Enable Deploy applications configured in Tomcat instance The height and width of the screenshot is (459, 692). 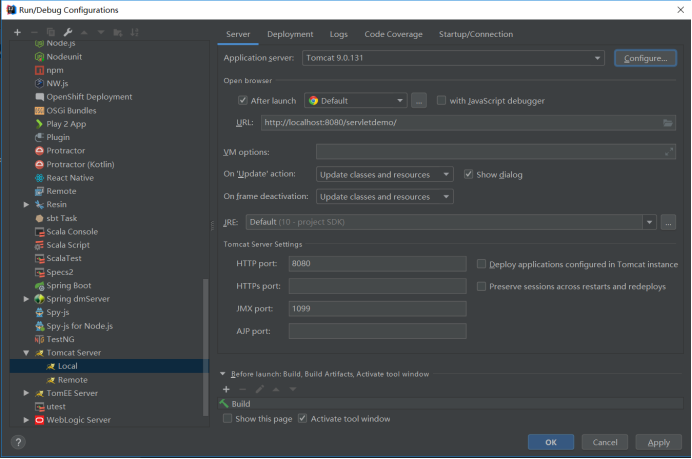[481, 264]
